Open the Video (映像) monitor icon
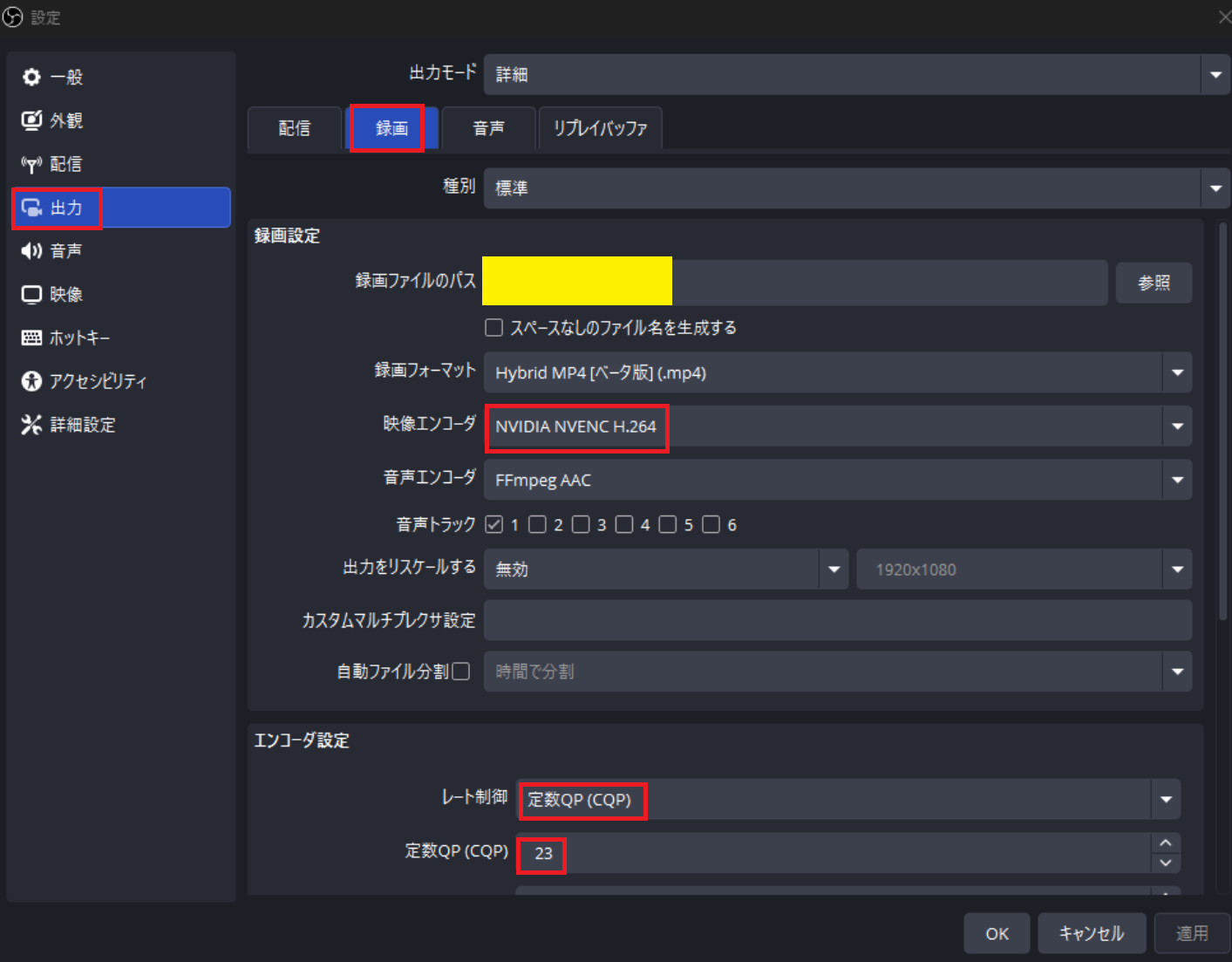Screen dimensions: 1232x962 (x=31, y=295)
